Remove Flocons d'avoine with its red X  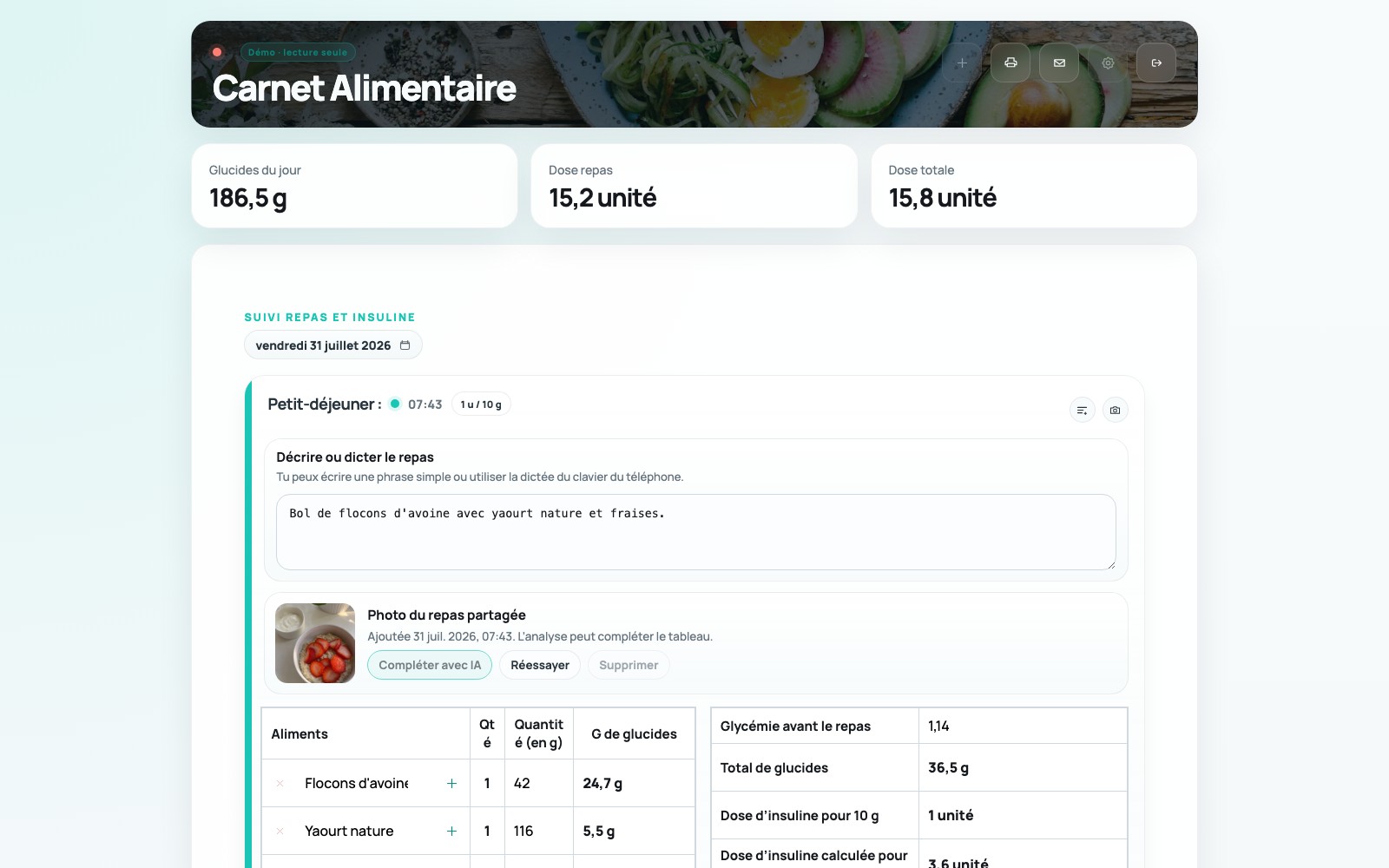tap(280, 784)
